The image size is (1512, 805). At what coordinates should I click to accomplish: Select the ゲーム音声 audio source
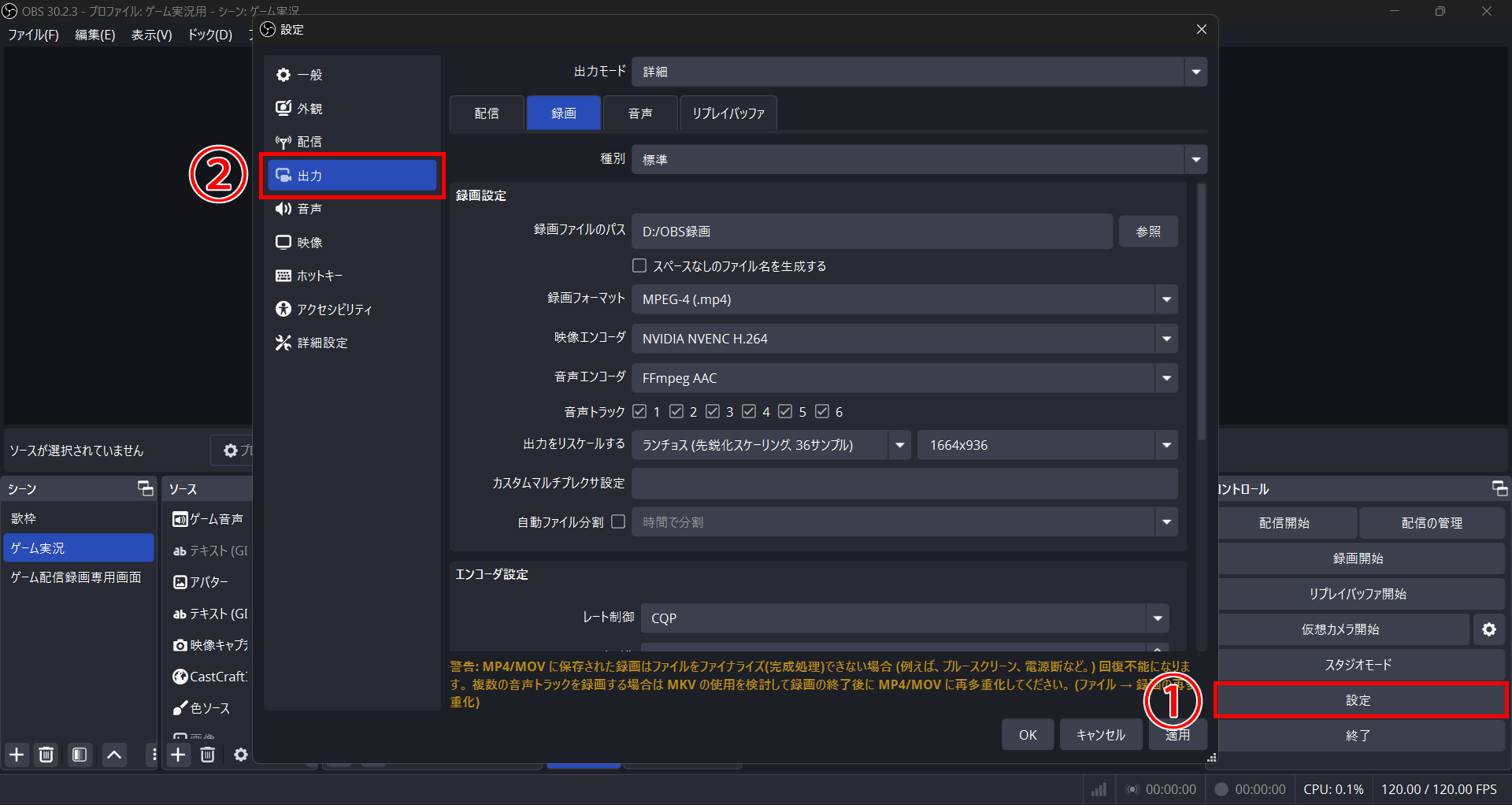tap(209, 519)
